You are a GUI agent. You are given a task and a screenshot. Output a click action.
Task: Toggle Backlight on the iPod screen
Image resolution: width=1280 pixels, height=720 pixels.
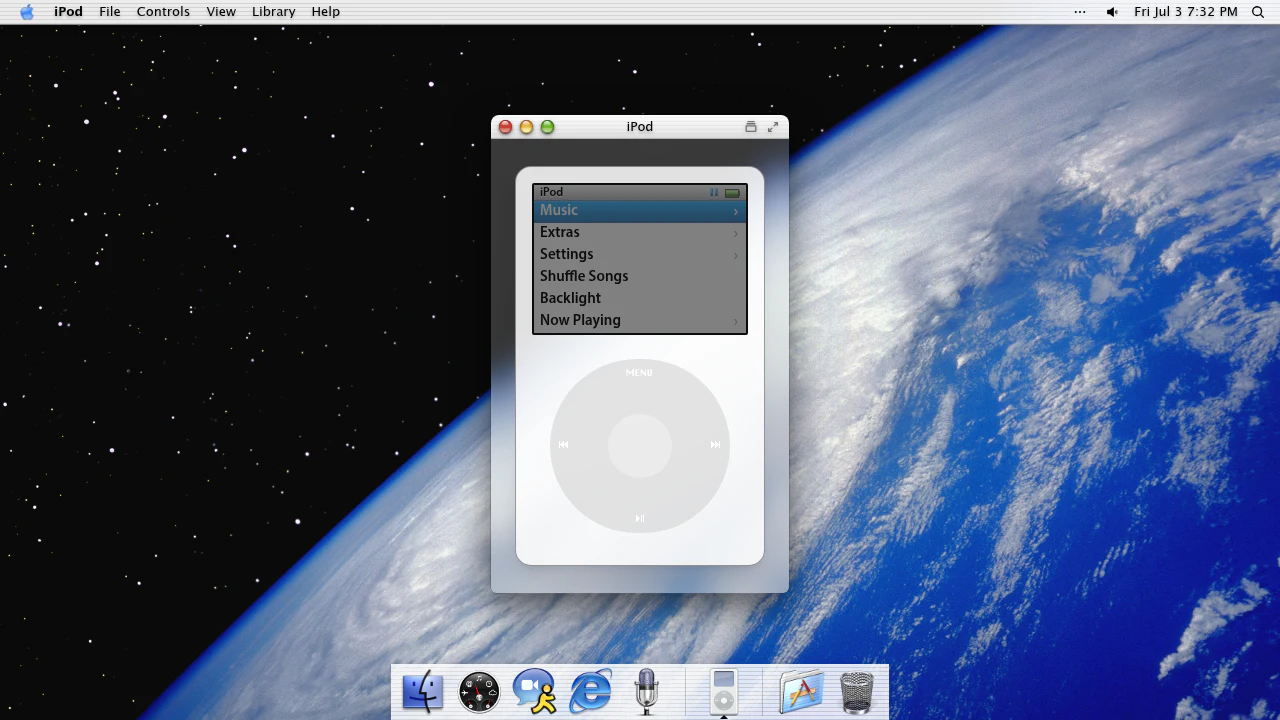640,298
